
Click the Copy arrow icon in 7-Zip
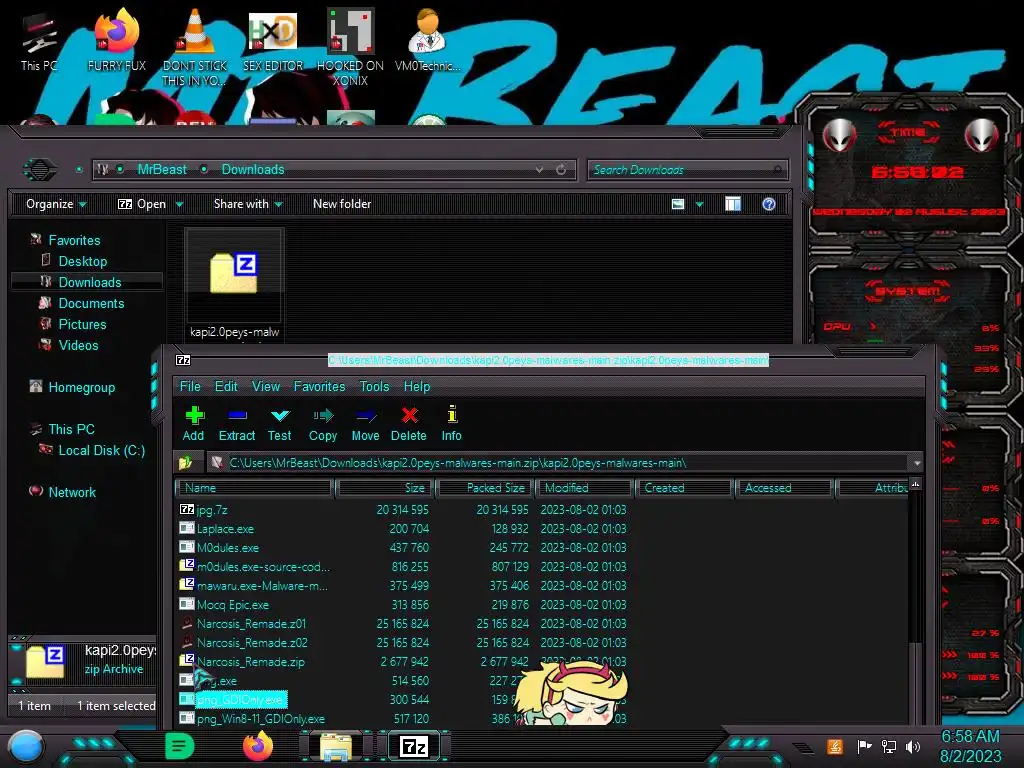pos(323,415)
